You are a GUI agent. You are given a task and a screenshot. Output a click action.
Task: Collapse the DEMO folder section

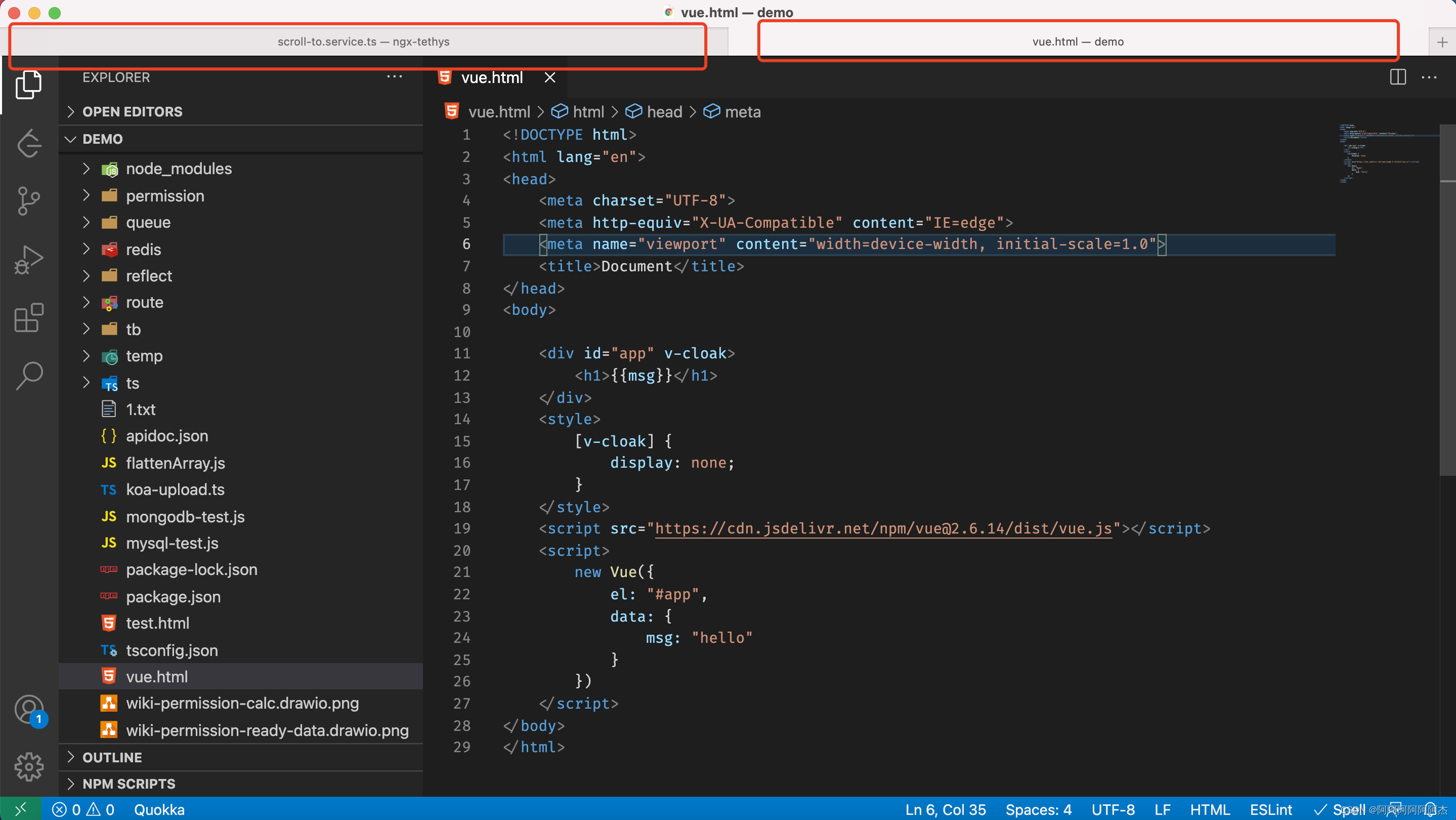tap(241, 139)
